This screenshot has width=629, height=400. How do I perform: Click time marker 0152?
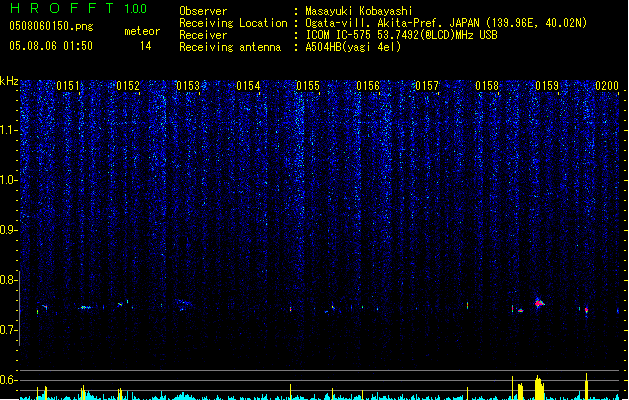(x=128, y=86)
